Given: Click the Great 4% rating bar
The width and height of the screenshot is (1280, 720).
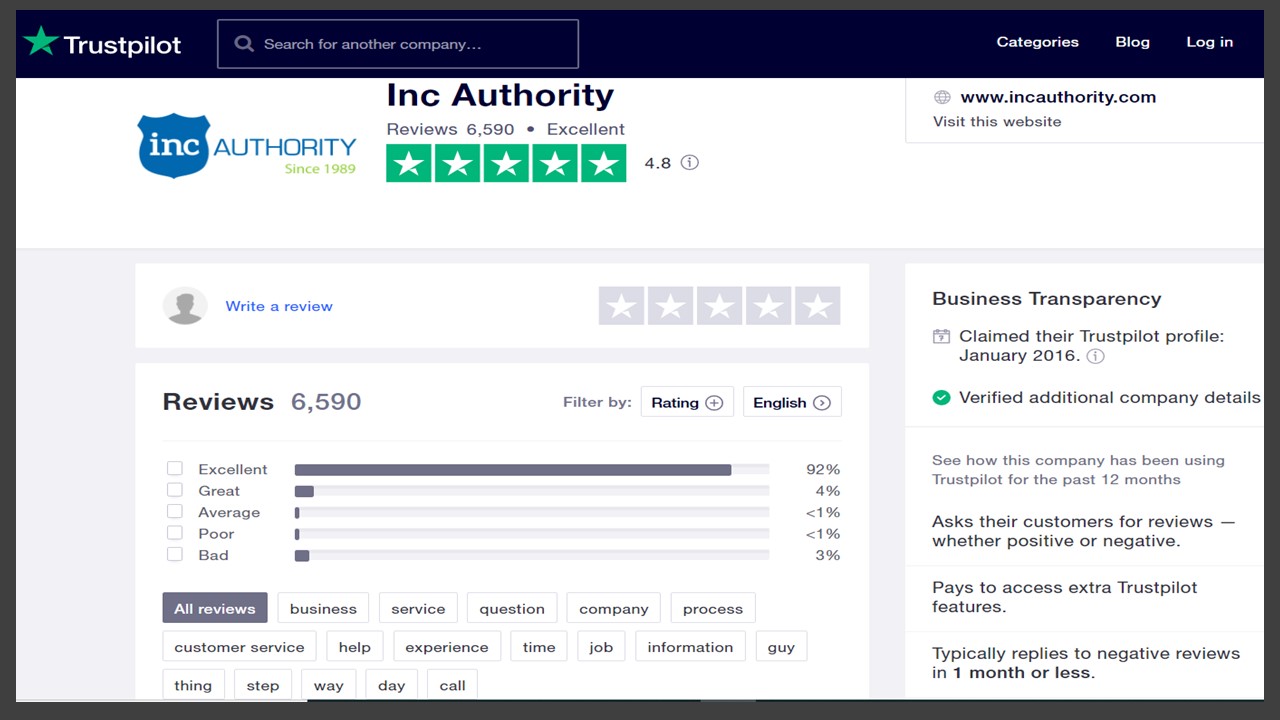Looking at the screenshot, I should point(532,491).
